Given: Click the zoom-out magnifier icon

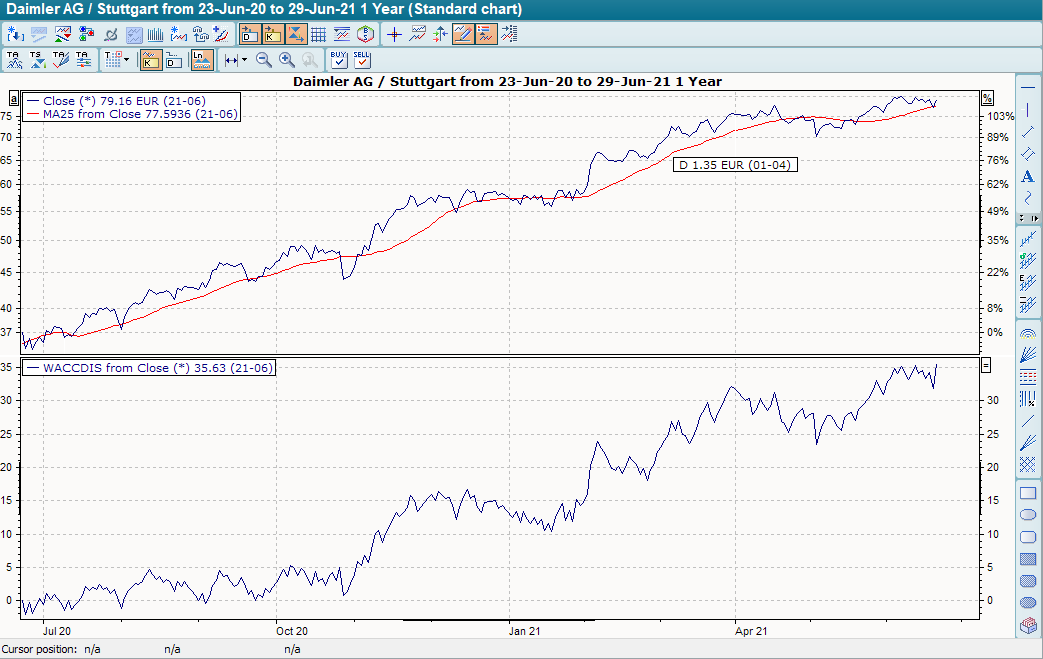Looking at the screenshot, I should click(262, 60).
